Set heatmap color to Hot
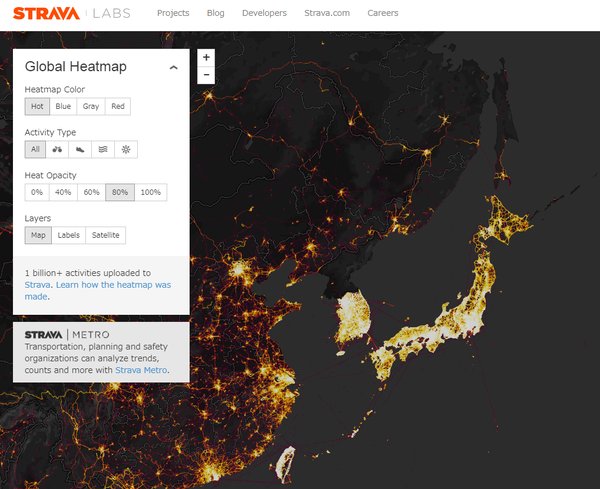The height and width of the screenshot is (489, 600). click(37, 106)
